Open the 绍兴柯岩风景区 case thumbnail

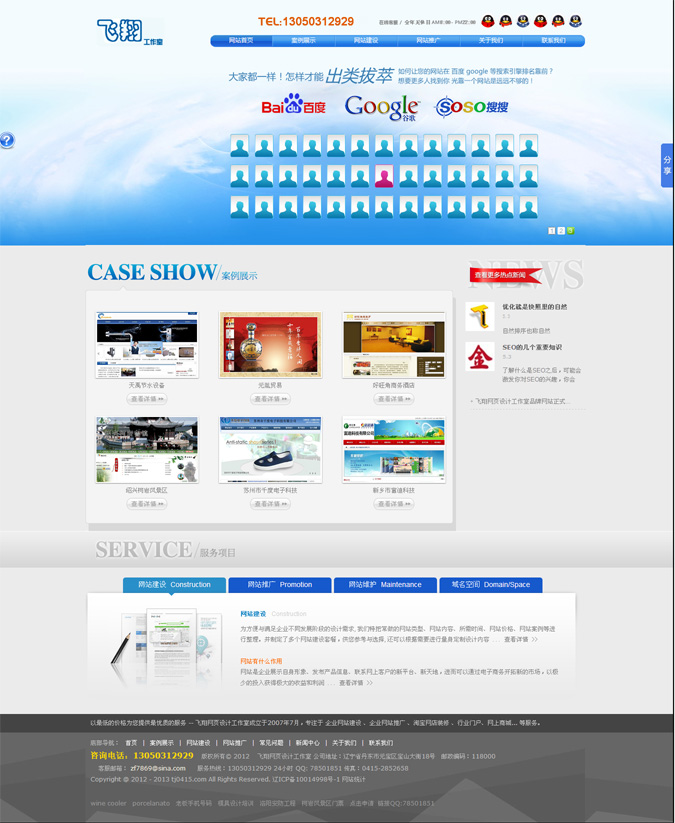click(x=147, y=450)
